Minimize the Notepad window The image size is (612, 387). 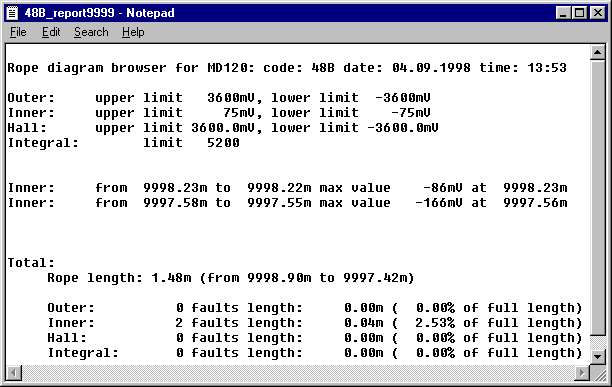tap(563, 13)
